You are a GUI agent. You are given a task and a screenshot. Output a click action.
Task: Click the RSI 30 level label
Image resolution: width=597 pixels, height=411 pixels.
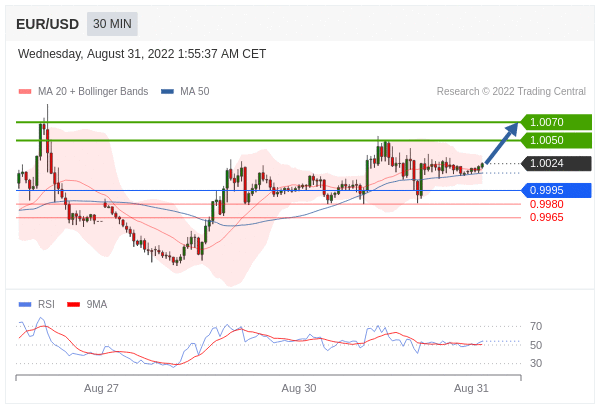(536, 363)
